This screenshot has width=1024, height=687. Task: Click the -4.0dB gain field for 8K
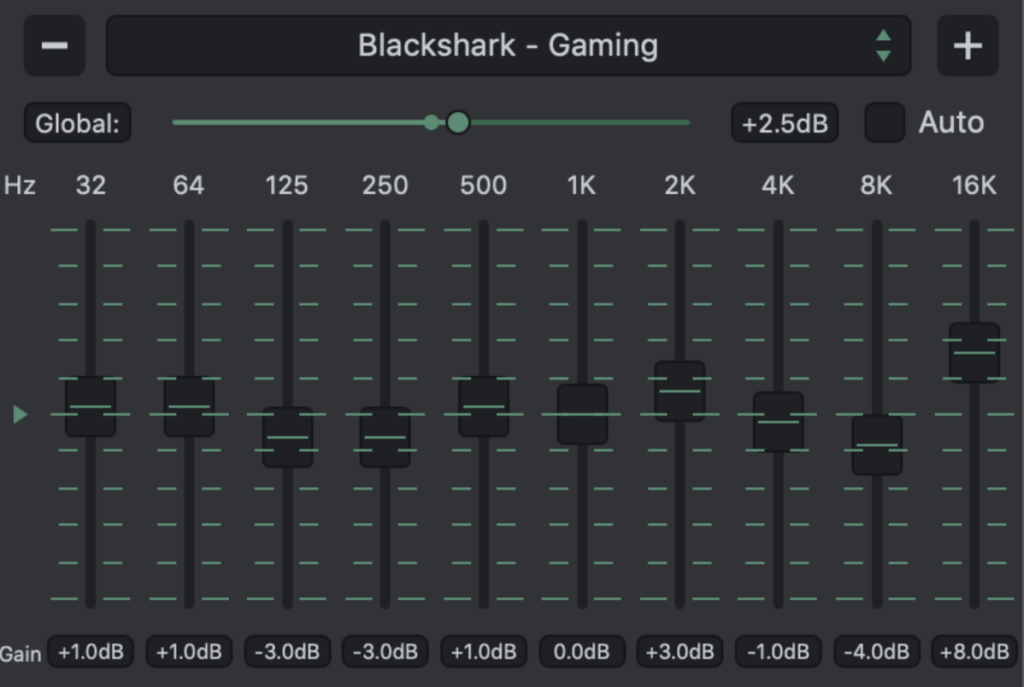click(877, 652)
